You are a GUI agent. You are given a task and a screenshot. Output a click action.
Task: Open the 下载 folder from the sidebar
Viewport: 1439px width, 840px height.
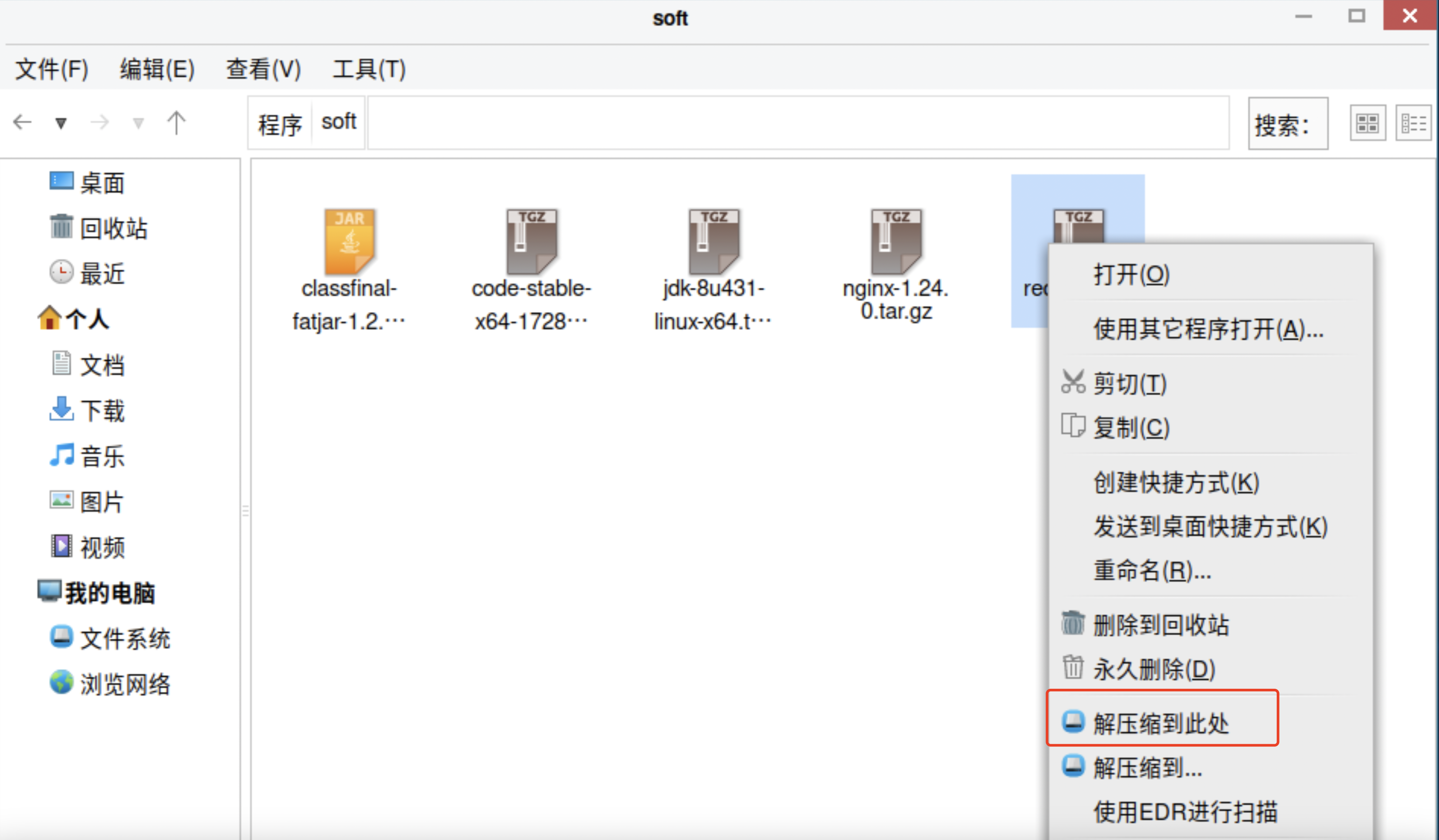pyautogui.click(x=103, y=410)
